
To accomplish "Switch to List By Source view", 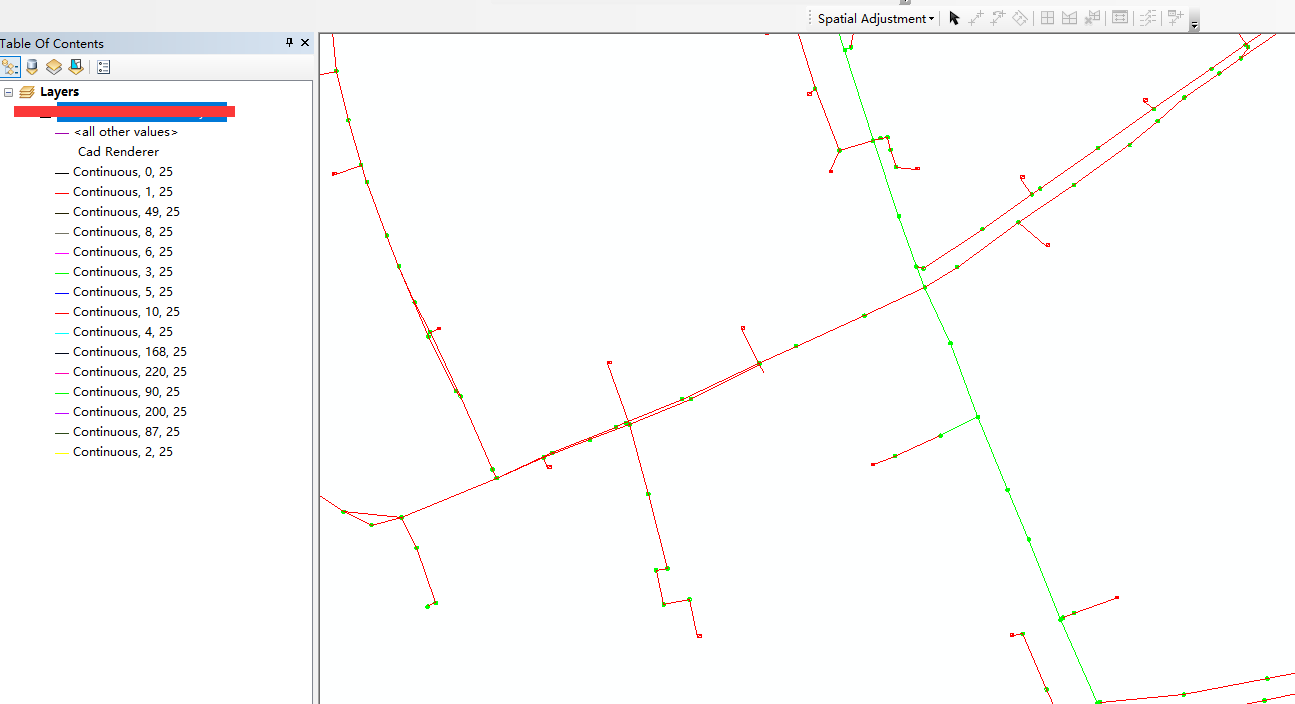I will point(32,67).
